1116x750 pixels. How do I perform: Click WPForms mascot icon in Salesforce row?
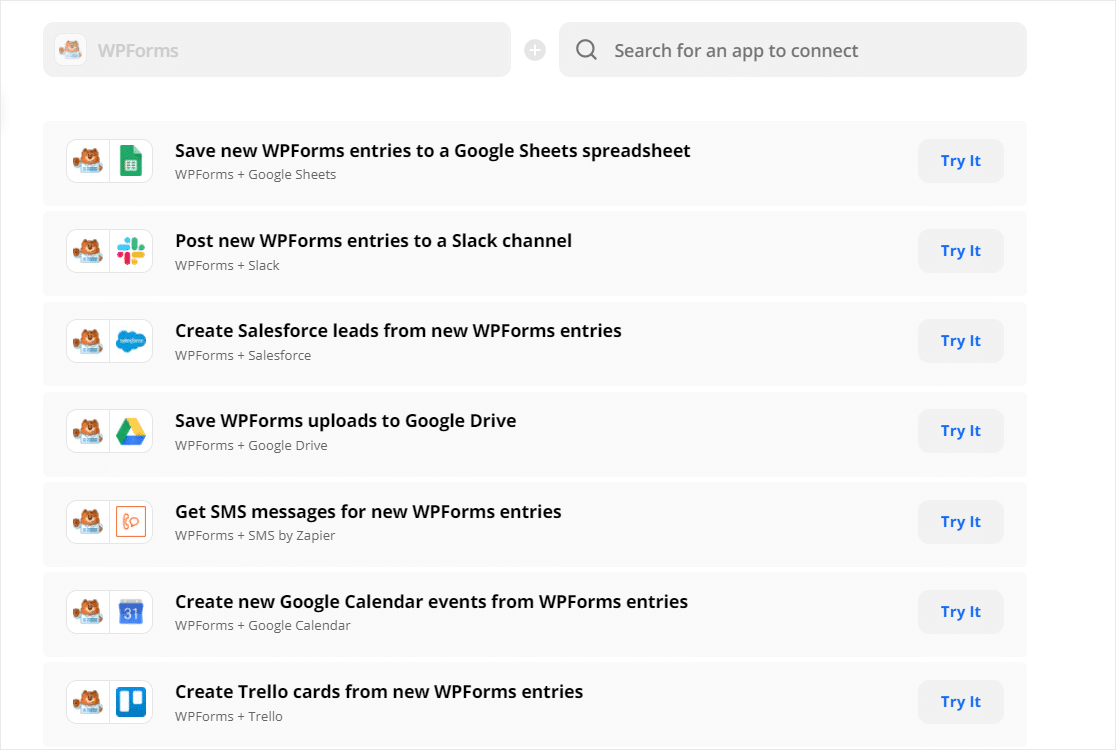[x=88, y=342]
